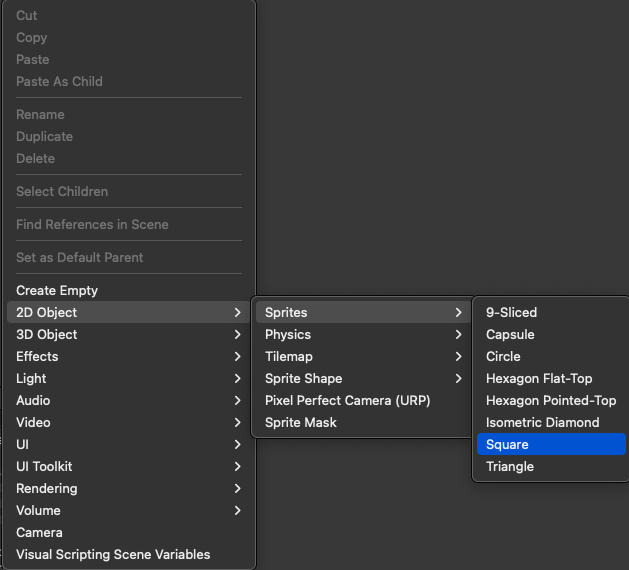Create a Hexagon Flat-Top sprite
Viewport: 629px width, 570px height.
(551, 379)
